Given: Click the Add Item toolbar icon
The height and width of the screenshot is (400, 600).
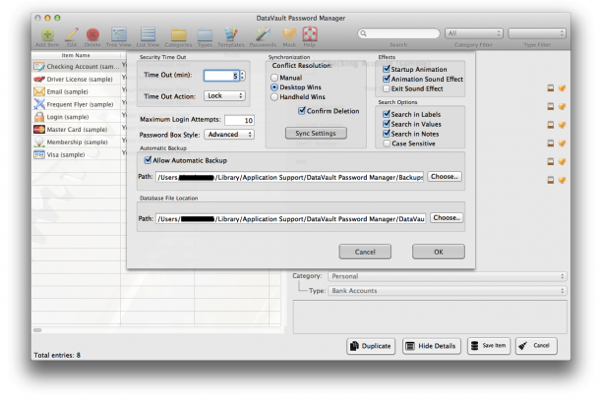Looking at the screenshot, I should [47, 35].
